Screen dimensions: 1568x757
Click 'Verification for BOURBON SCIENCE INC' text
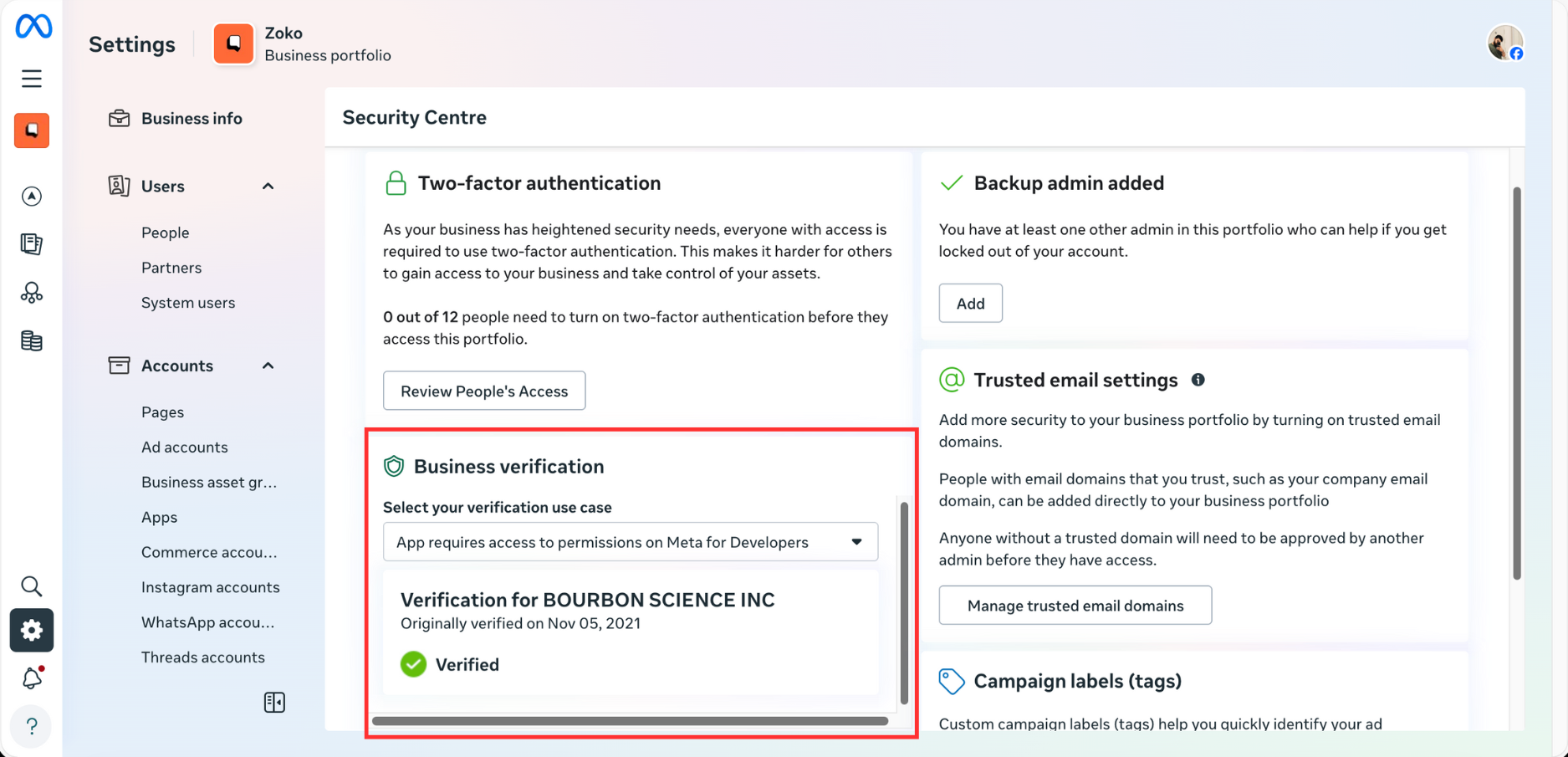587,600
